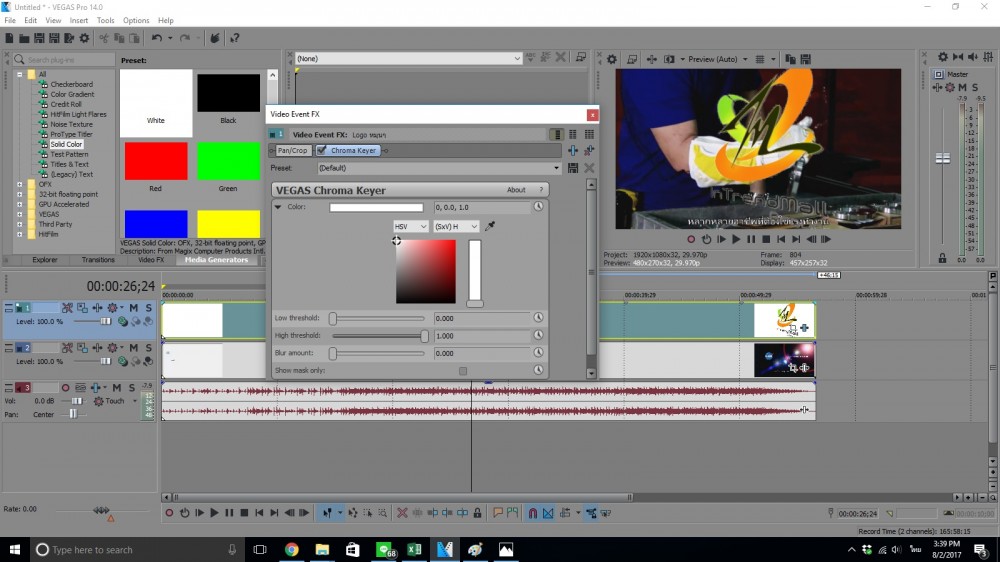The image size is (1000, 562).
Task: Enable the Show mask only checkbox
Action: pyautogui.click(x=463, y=371)
